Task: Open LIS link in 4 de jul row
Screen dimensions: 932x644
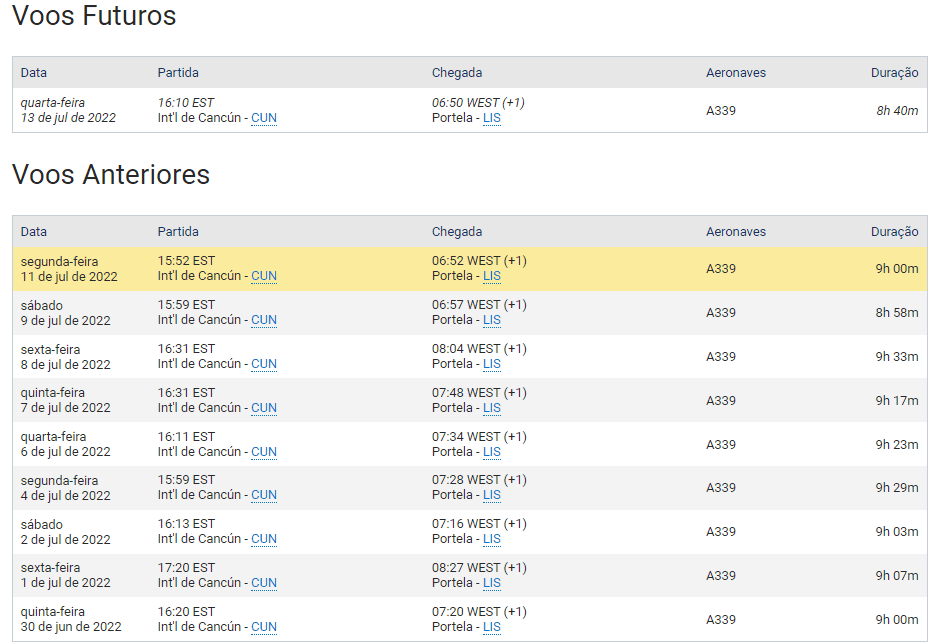Action: pos(492,495)
